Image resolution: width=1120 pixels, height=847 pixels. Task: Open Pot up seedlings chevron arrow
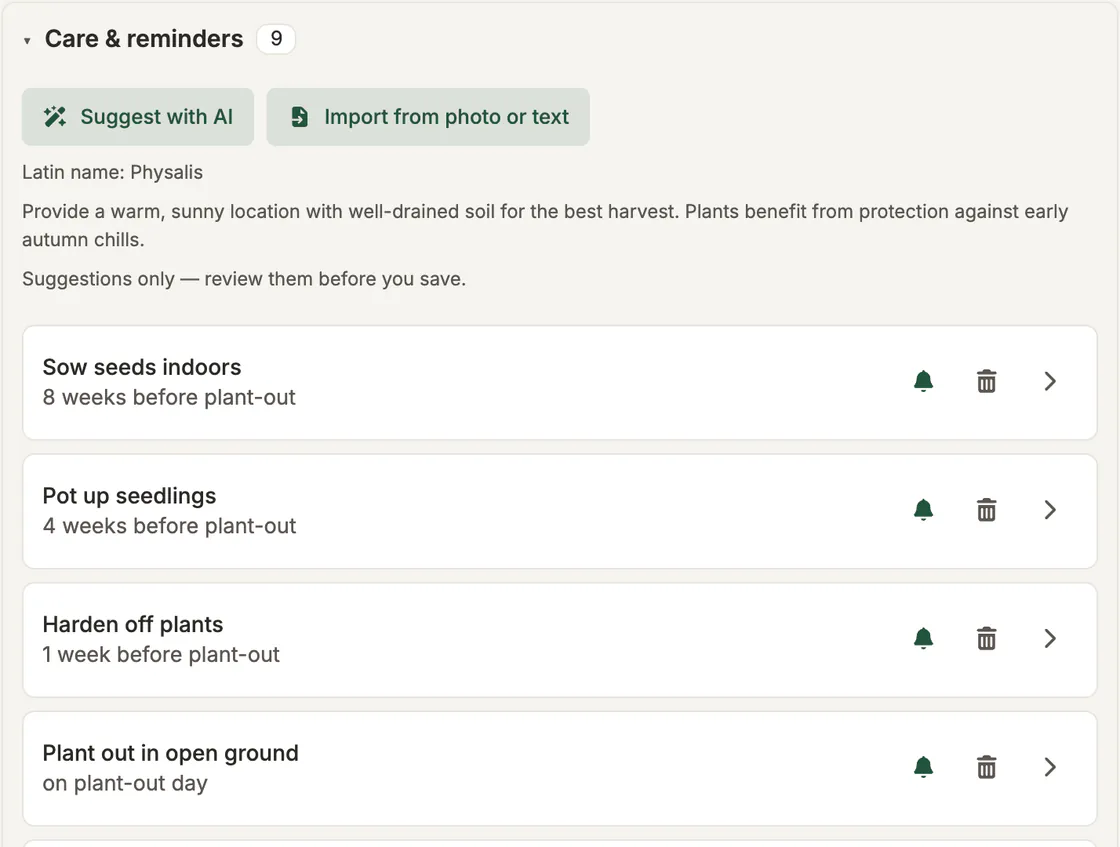coord(1049,510)
